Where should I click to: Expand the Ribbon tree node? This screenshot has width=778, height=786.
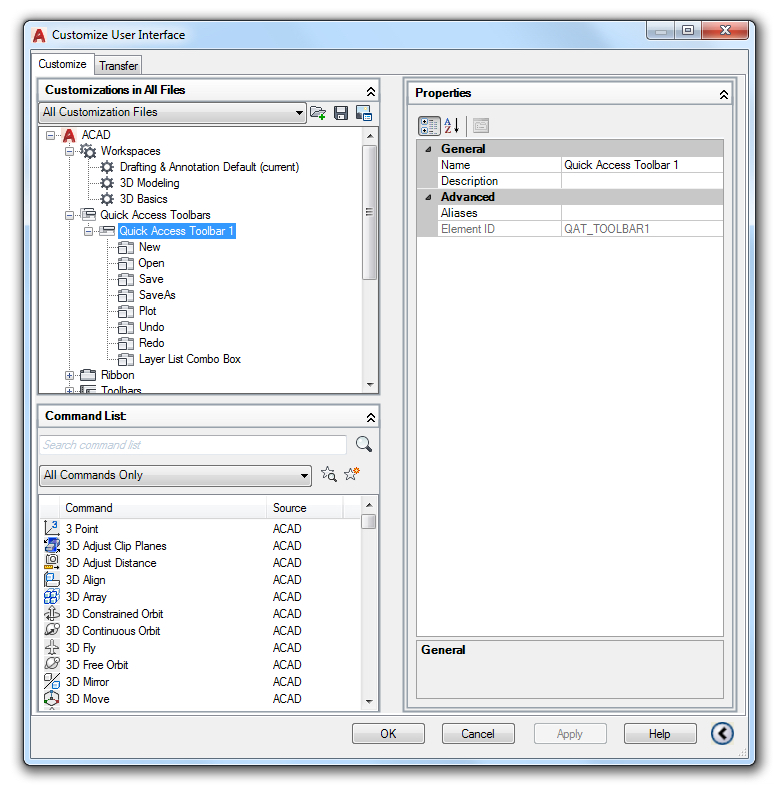(69, 375)
